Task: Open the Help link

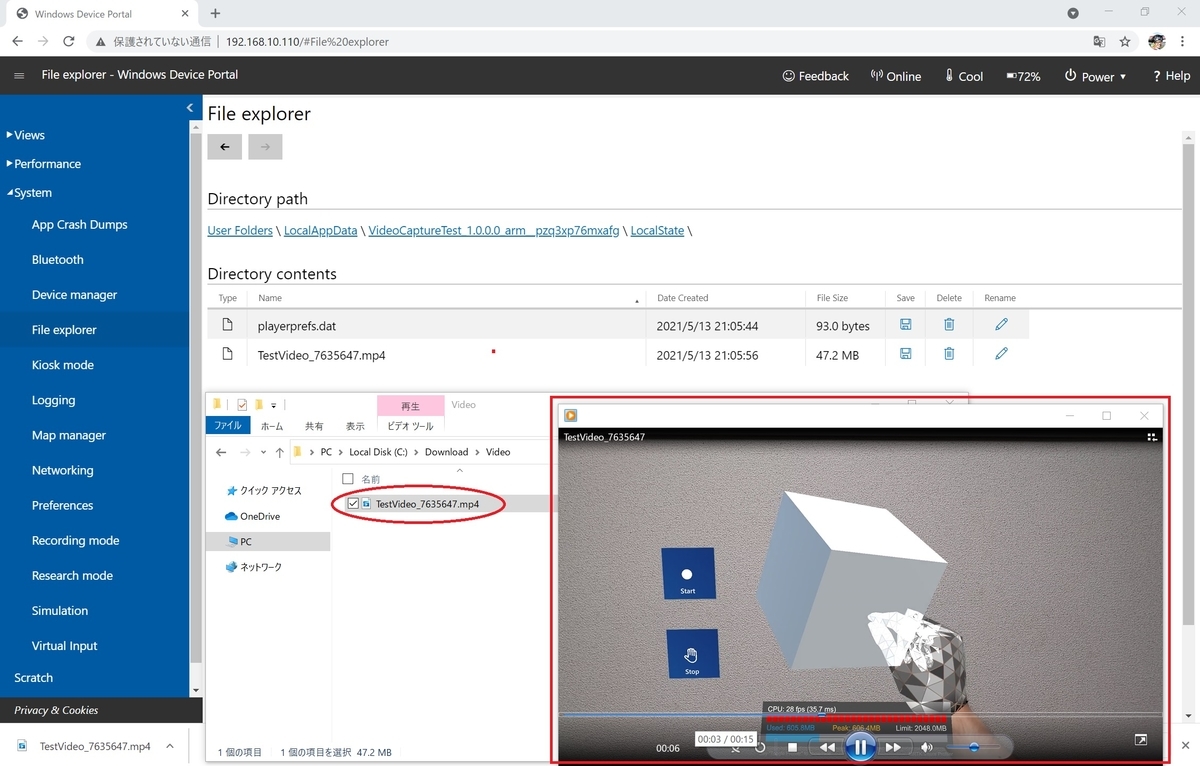Action: tap(1171, 76)
